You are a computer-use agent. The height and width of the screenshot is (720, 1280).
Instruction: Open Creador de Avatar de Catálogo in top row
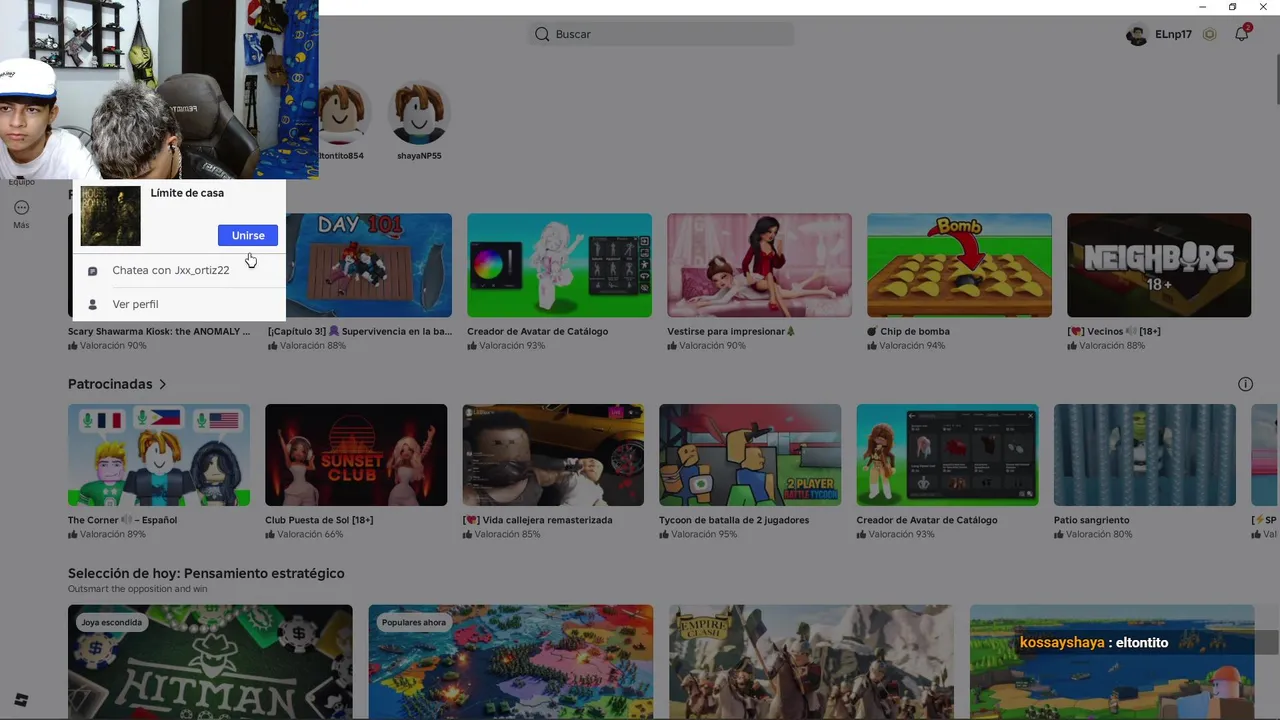(559, 265)
